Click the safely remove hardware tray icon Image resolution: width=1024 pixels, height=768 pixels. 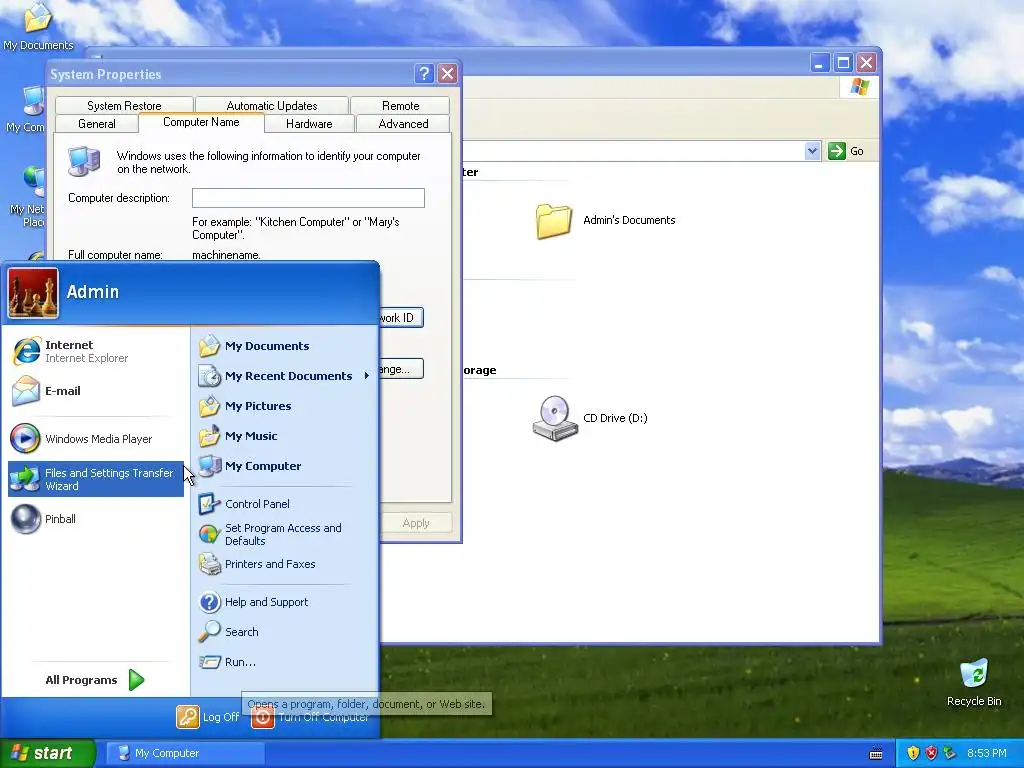click(x=950, y=753)
